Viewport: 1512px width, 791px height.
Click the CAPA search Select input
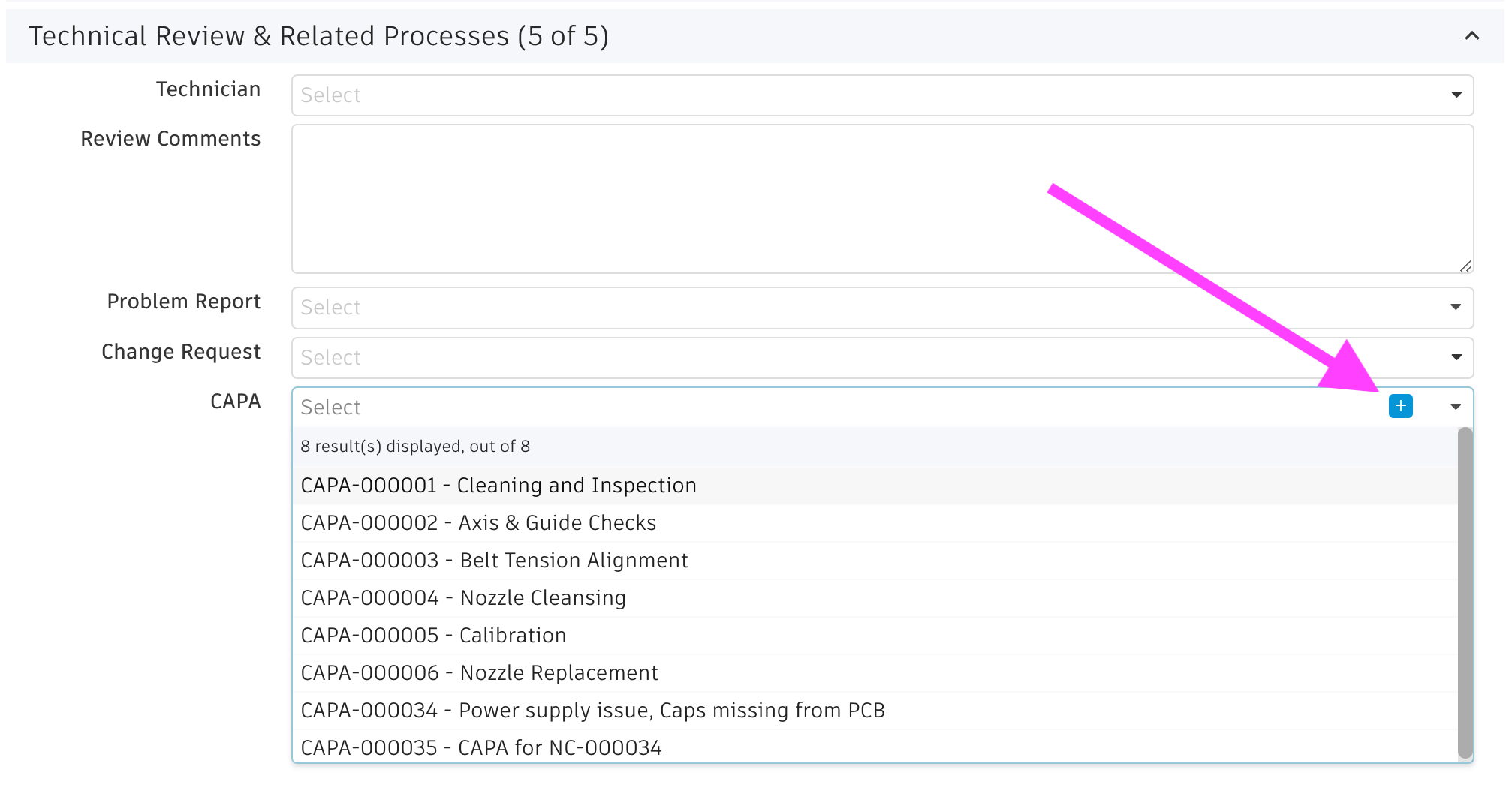click(x=826, y=407)
